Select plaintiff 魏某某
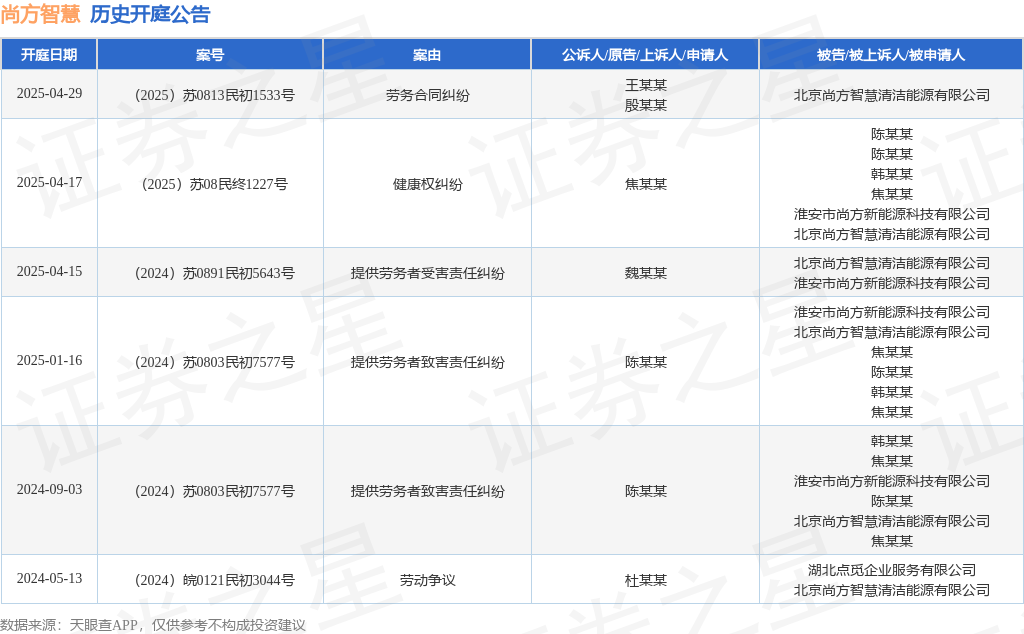1024x634 pixels. [x=645, y=273]
